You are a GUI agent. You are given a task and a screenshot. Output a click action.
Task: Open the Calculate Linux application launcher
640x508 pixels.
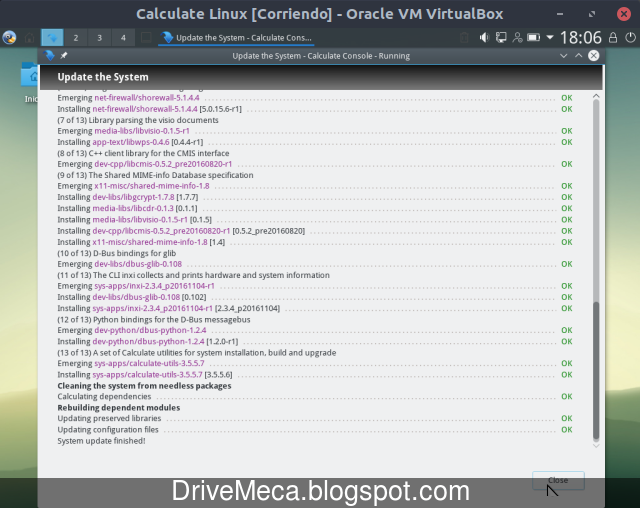9,38
